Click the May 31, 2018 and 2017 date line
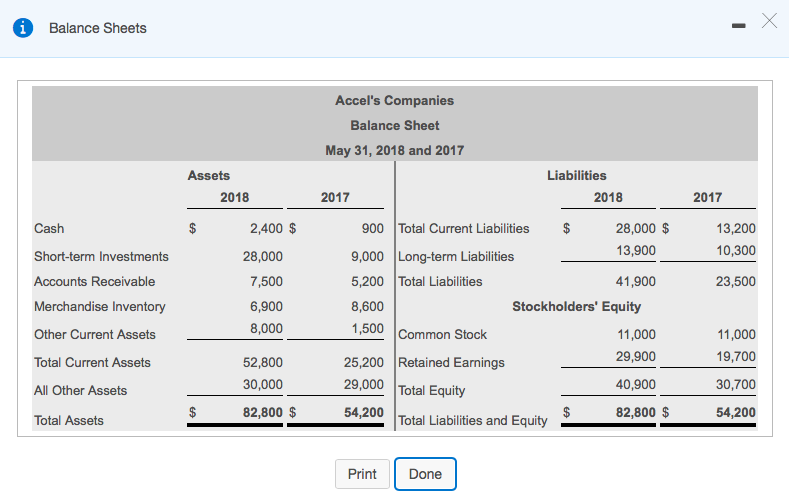The width and height of the screenshot is (789, 500). pos(394,150)
